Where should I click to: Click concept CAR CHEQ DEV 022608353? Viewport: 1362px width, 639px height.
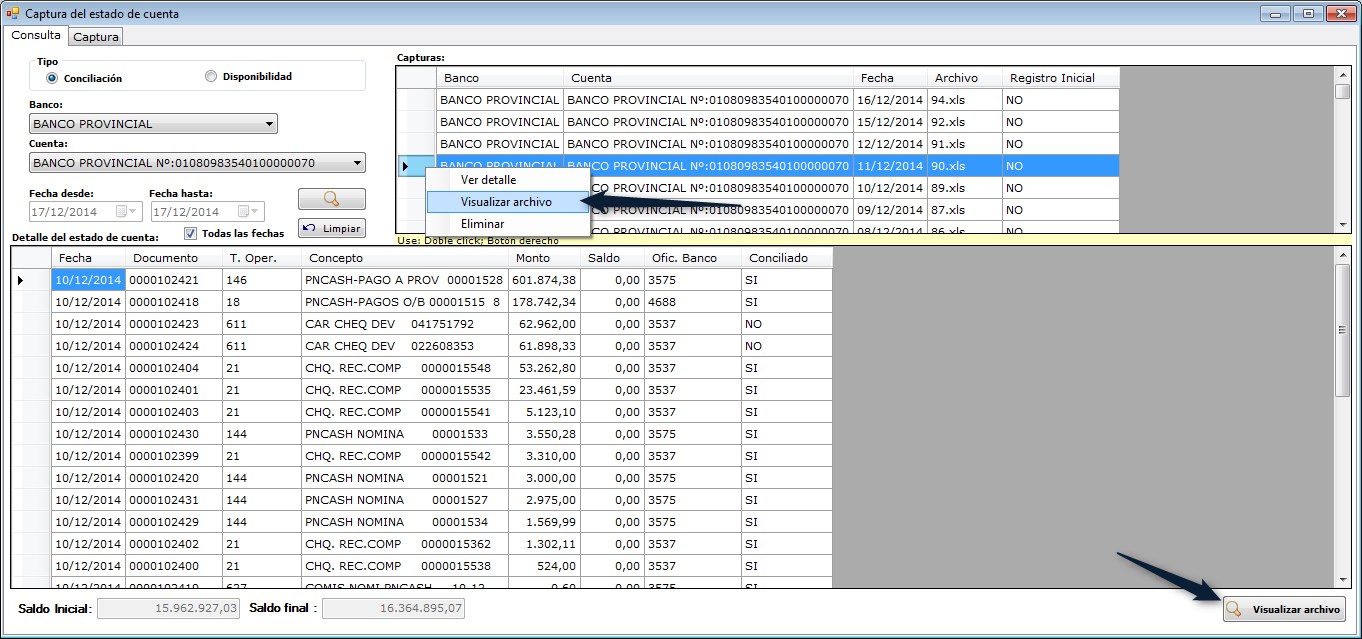point(405,346)
